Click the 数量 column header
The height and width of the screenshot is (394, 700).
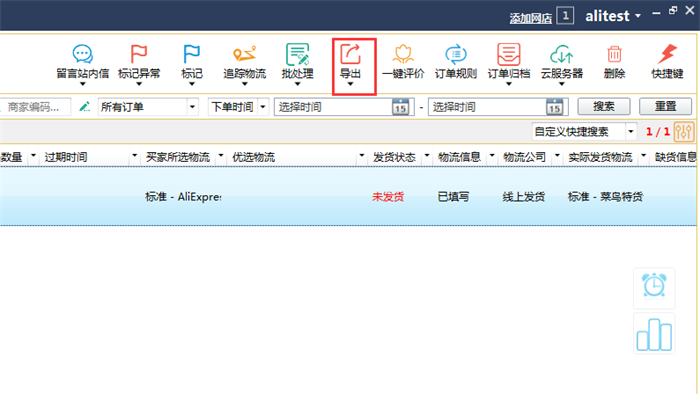point(11,157)
